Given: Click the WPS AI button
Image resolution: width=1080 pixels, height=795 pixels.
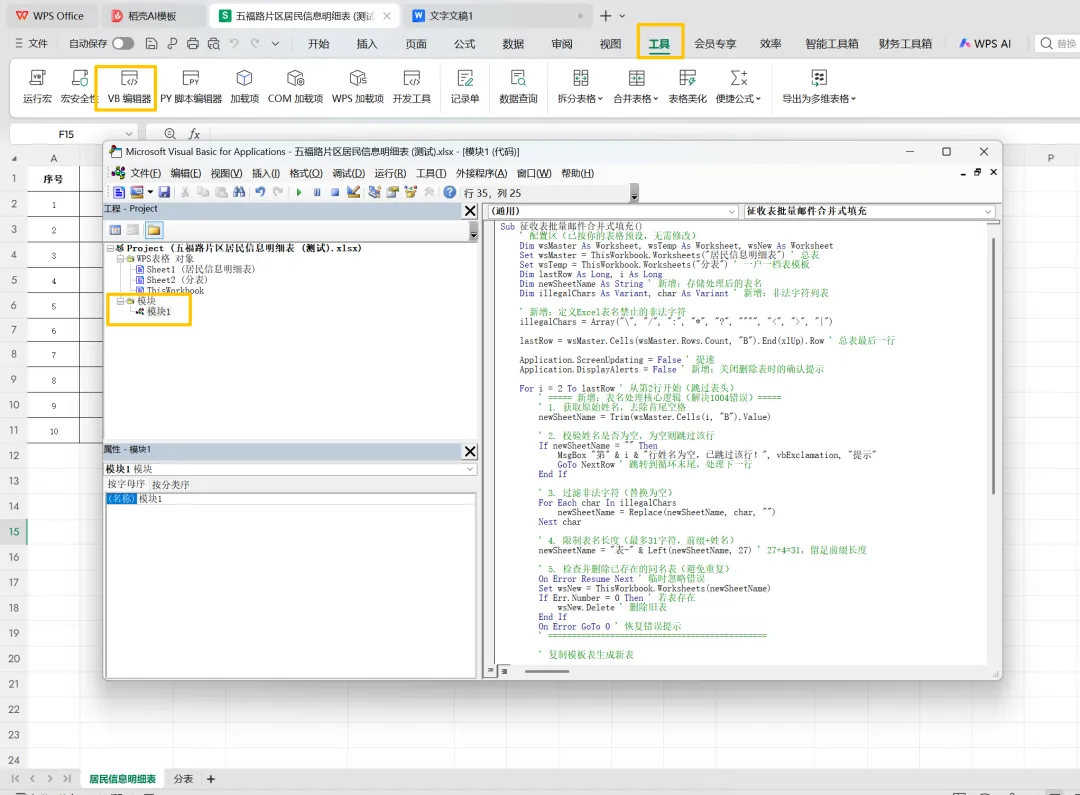Looking at the screenshot, I should point(985,44).
